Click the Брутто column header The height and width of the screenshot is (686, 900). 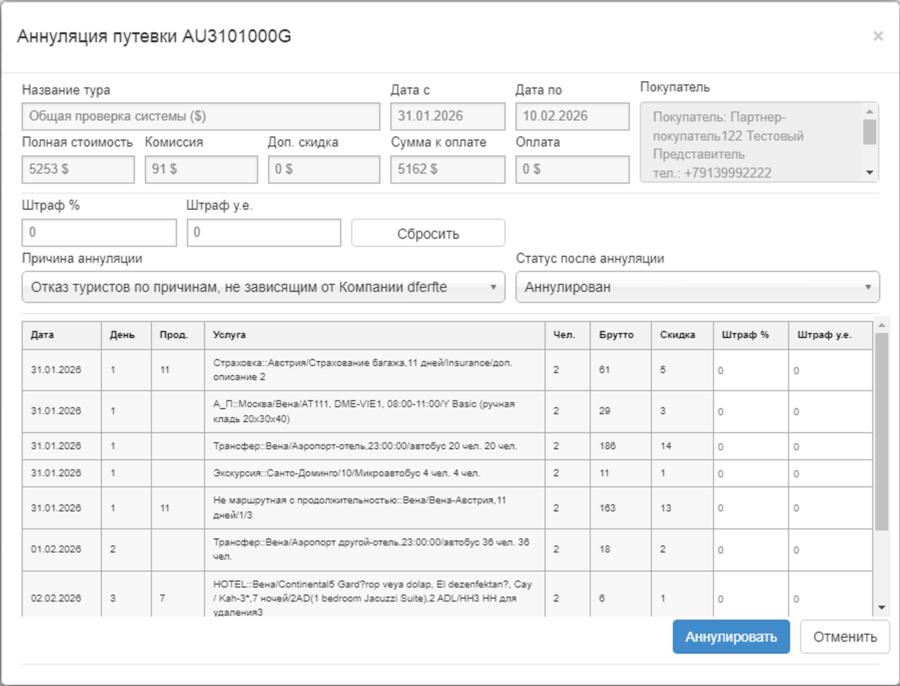tap(620, 335)
